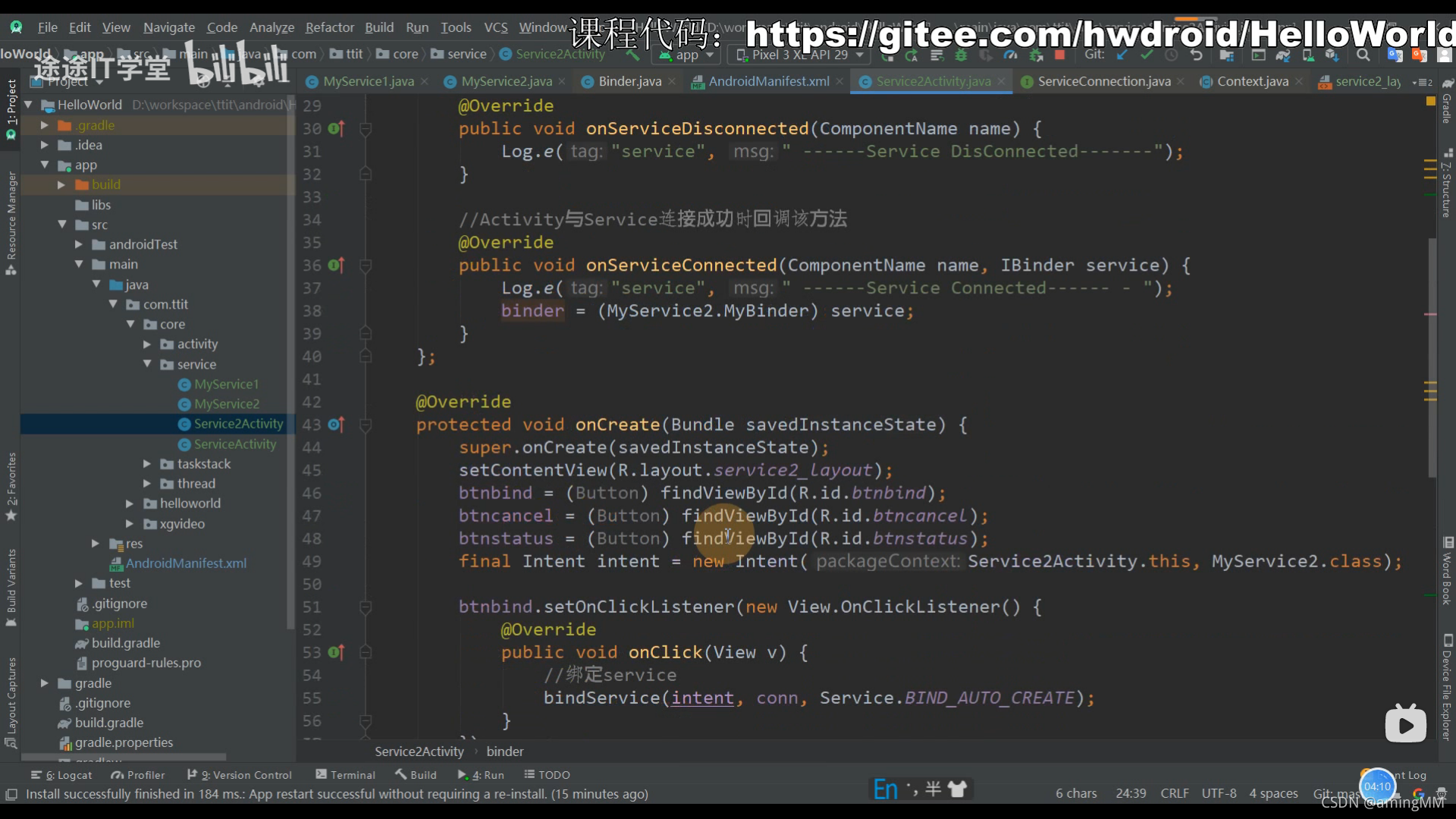The height and width of the screenshot is (819, 1456).
Task: Toggle the Resource Manager tool window
Action: click(x=11, y=223)
